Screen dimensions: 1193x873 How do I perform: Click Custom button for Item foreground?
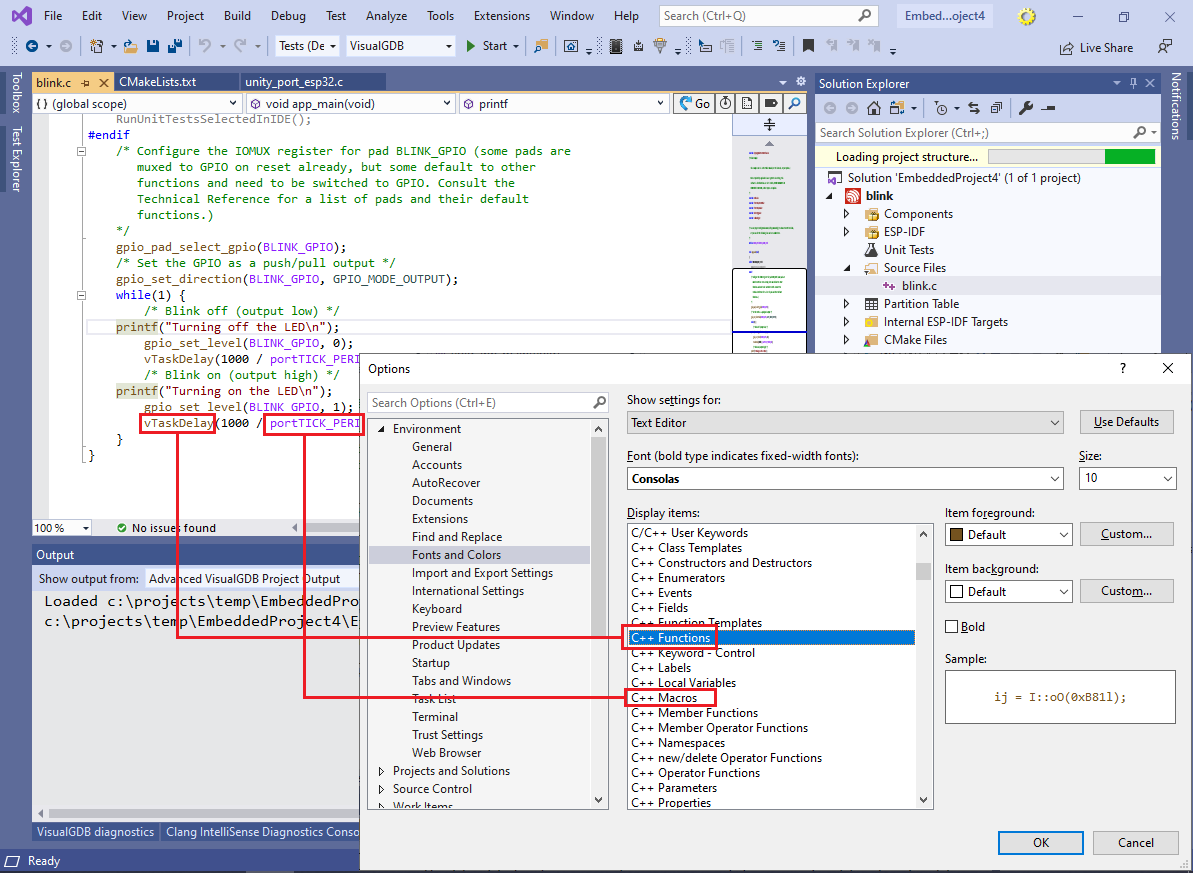coord(1126,534)
